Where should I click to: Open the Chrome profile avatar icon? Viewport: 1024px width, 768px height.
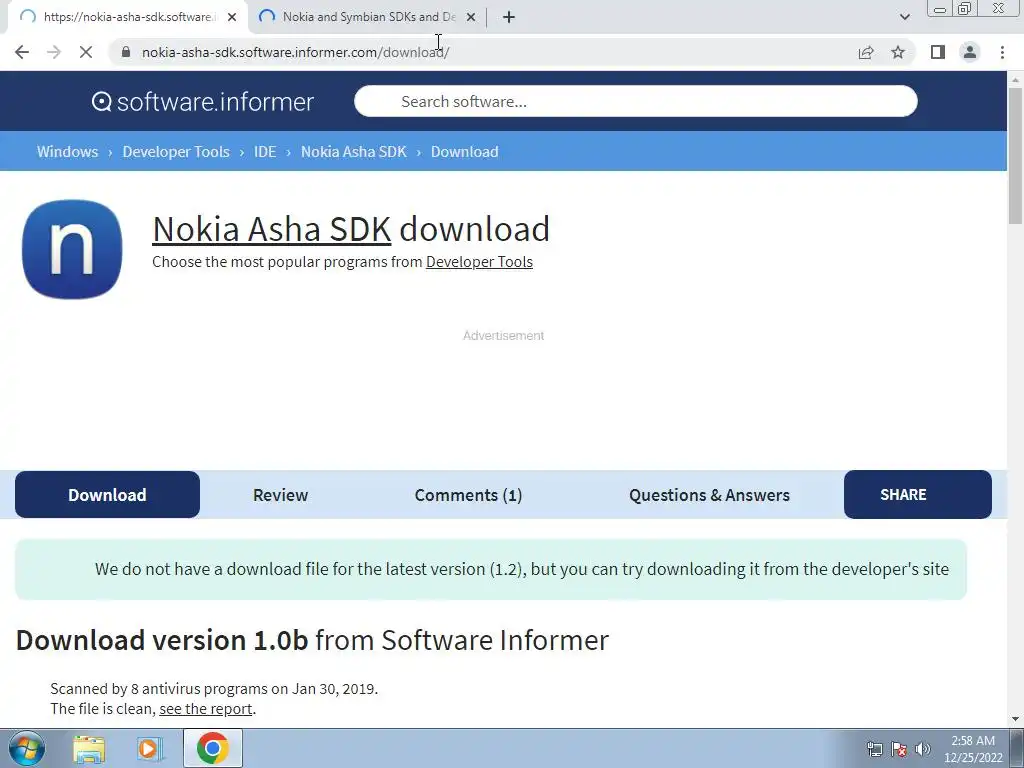[x=970, y=52]
